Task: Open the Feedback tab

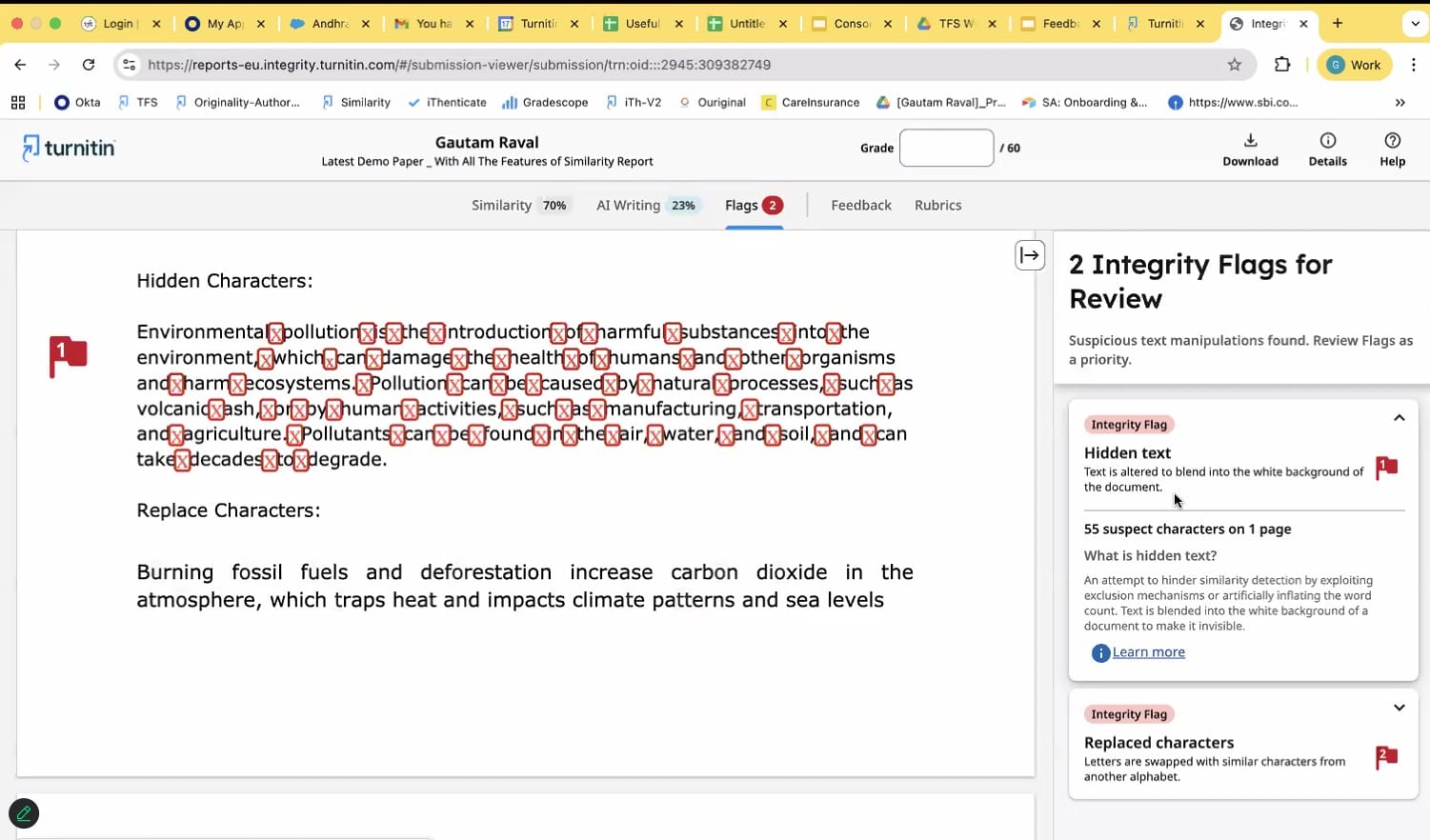Action: coord(860,206)
